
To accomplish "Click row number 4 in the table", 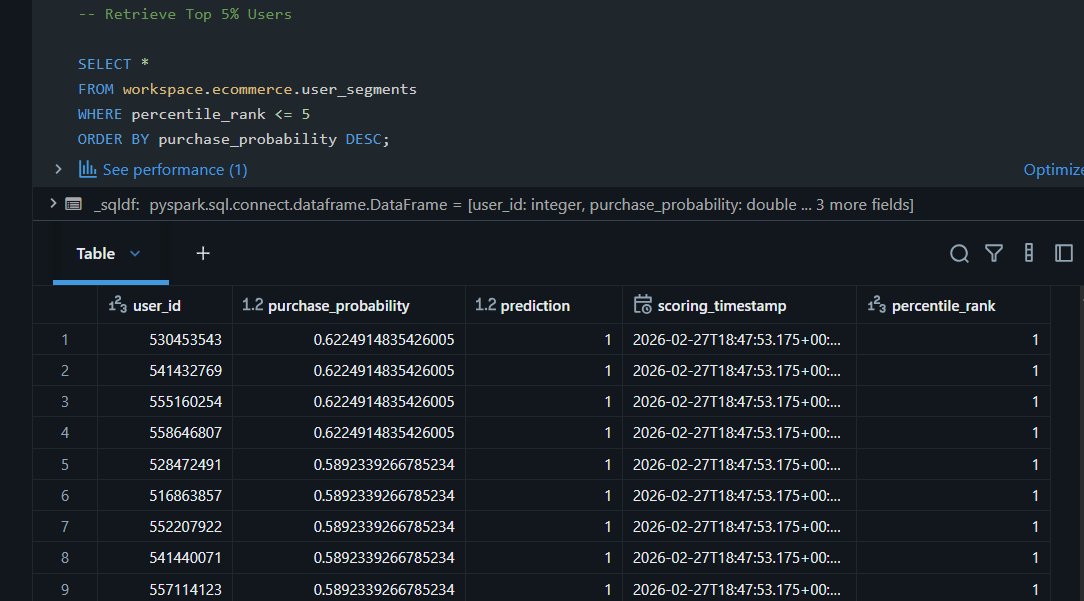I will [65, 433].
